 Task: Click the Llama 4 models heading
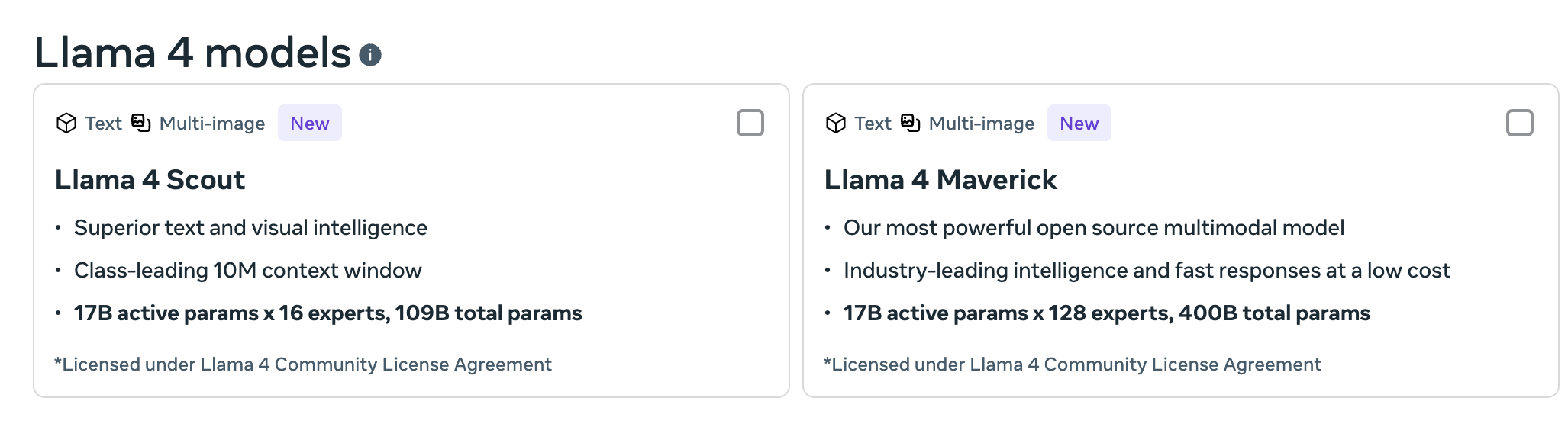pyautogui.click(x=192, y=53)
